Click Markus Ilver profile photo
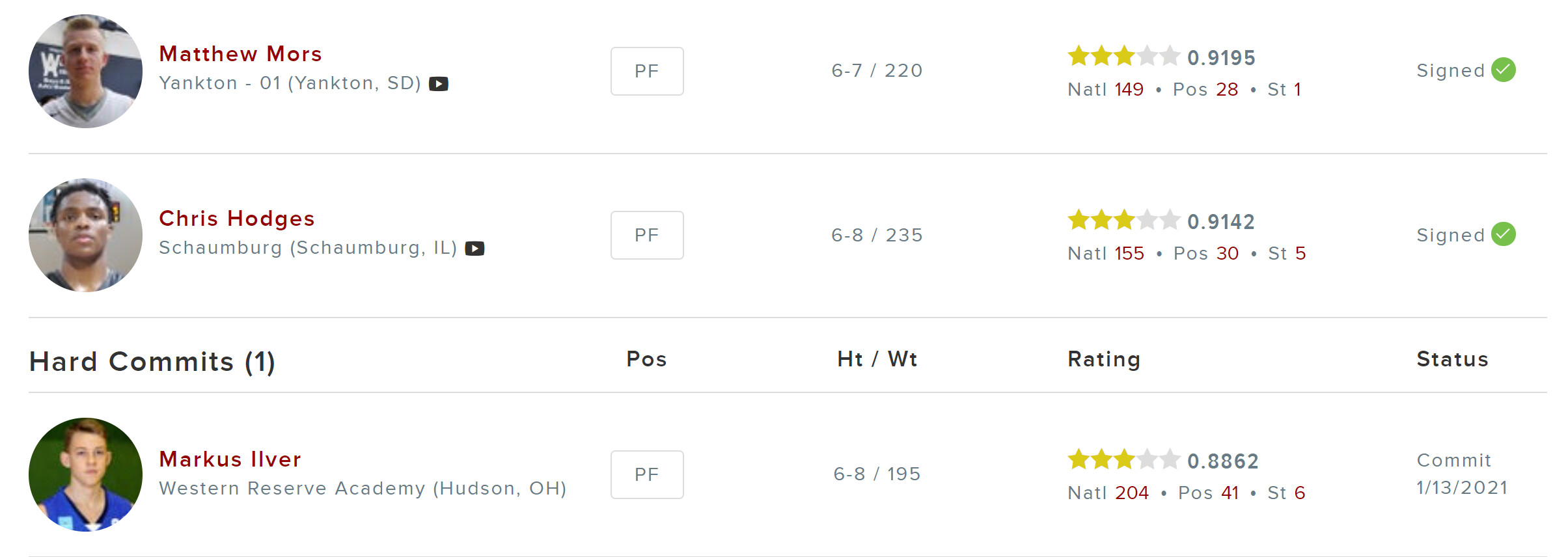Image resolution: width=1568 pixels, height=557 pixels. coord(85,474)
